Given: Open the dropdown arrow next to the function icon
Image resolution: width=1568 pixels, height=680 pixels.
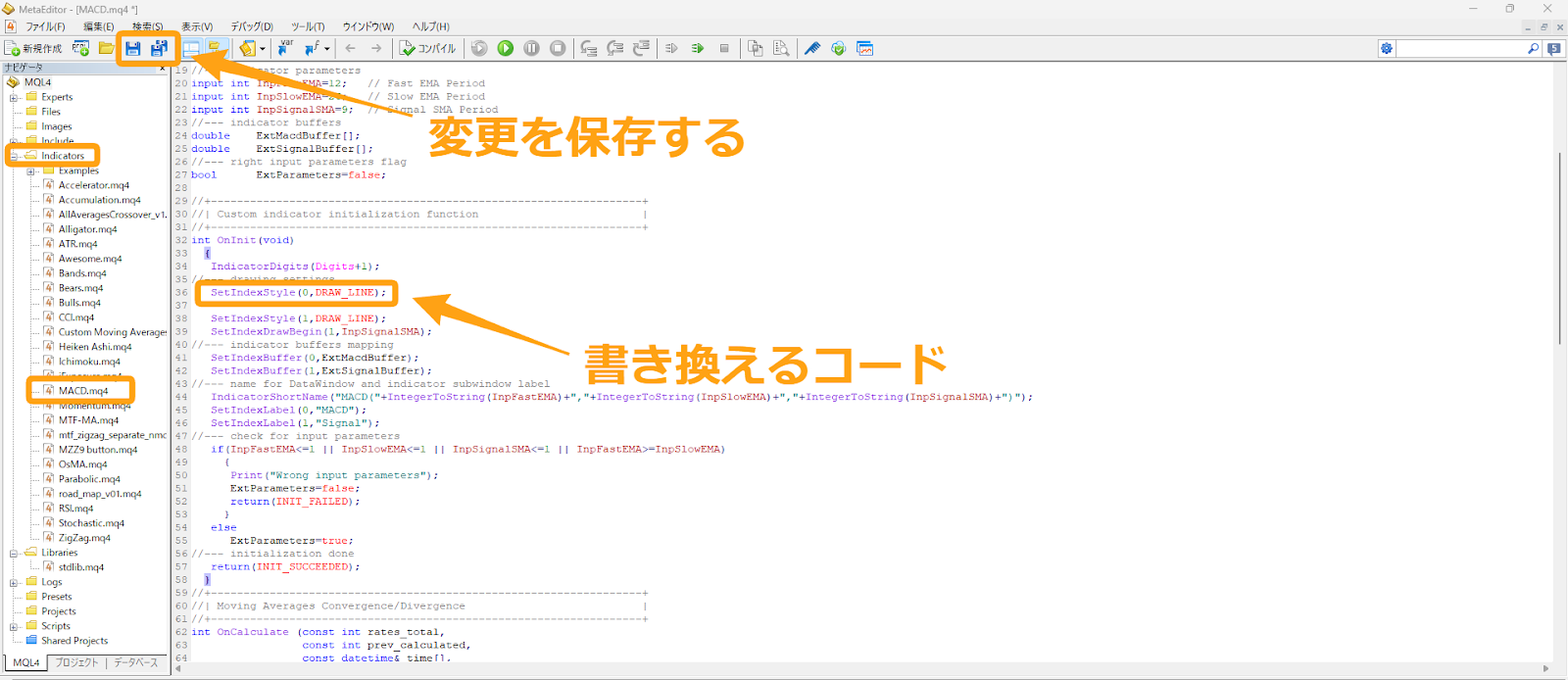Looking at the screenshot, I should [327, 48].
